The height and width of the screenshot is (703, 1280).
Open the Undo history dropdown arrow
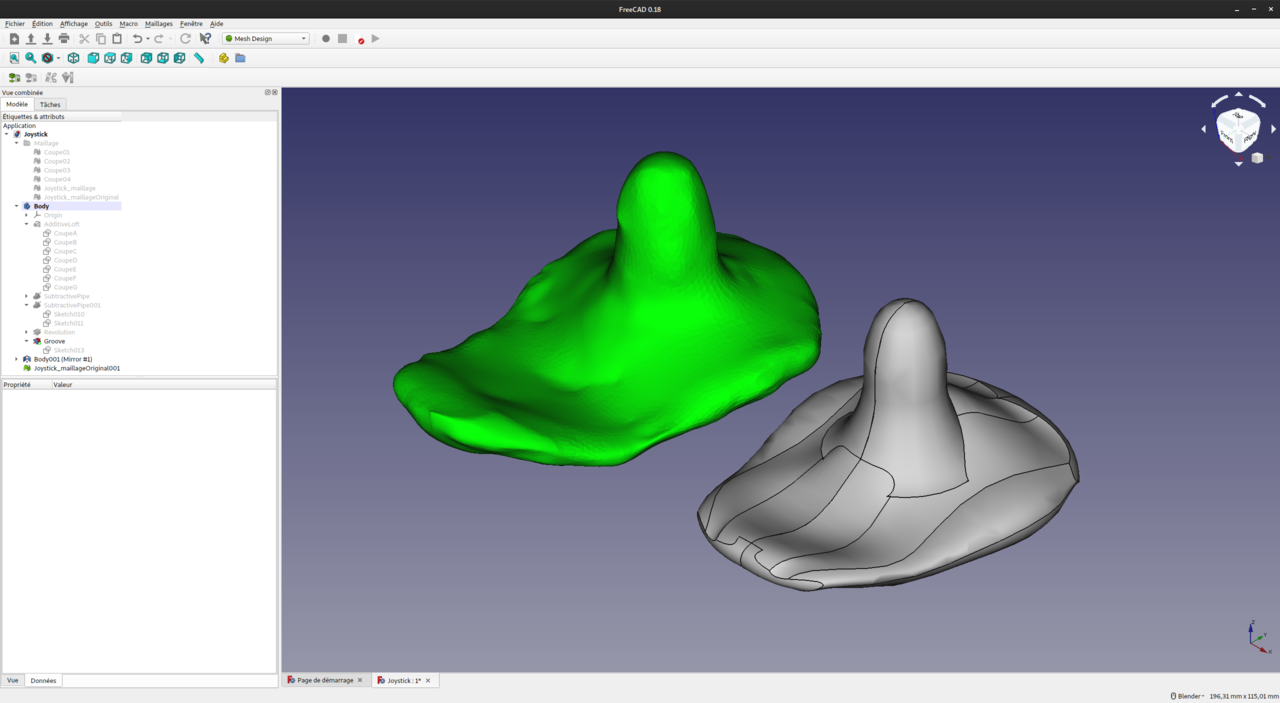pyautogui.click(x=148, y=39)
